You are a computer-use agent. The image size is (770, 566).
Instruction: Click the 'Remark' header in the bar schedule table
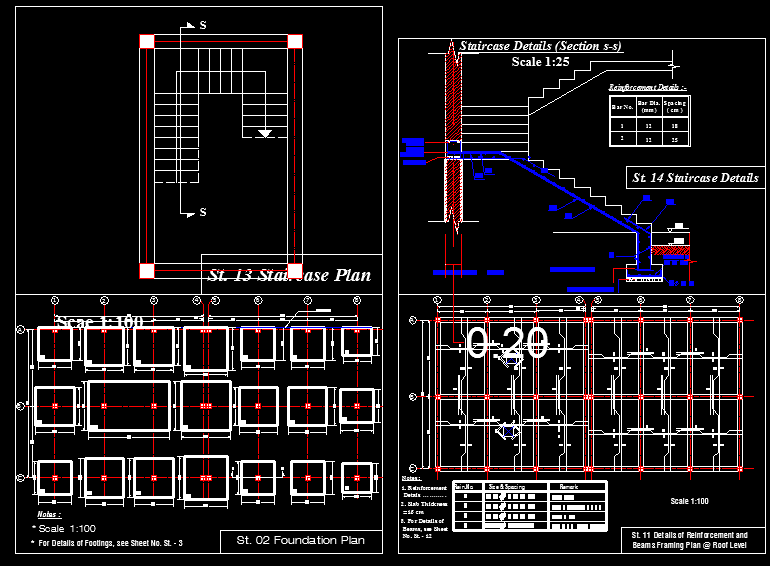568,487
